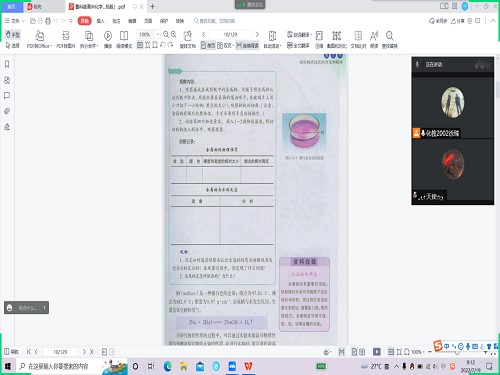
Task: Collapse the ribbon with the chevron
Action: tap(493, 21)
